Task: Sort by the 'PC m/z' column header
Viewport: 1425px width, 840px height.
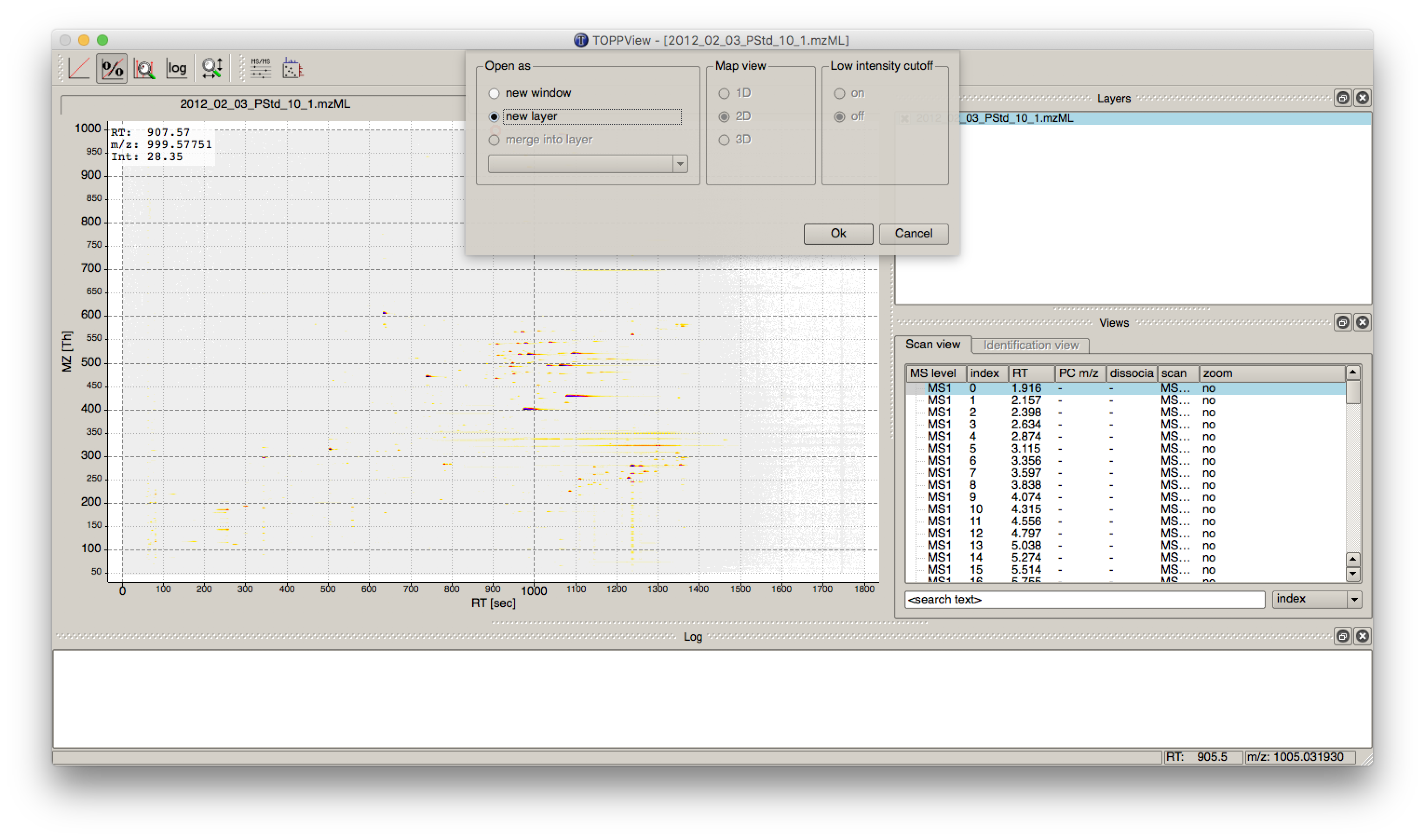Action: (1080, 373)
